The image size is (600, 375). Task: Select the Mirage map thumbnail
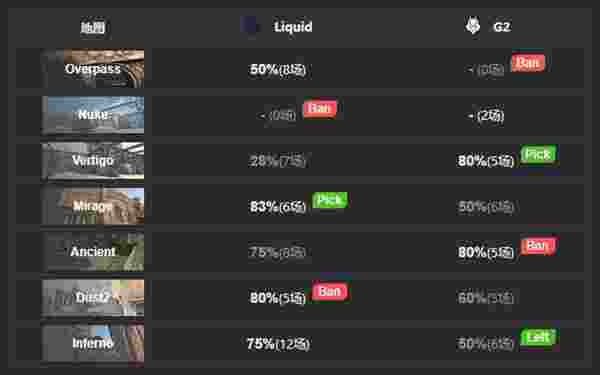coord(93,206)
